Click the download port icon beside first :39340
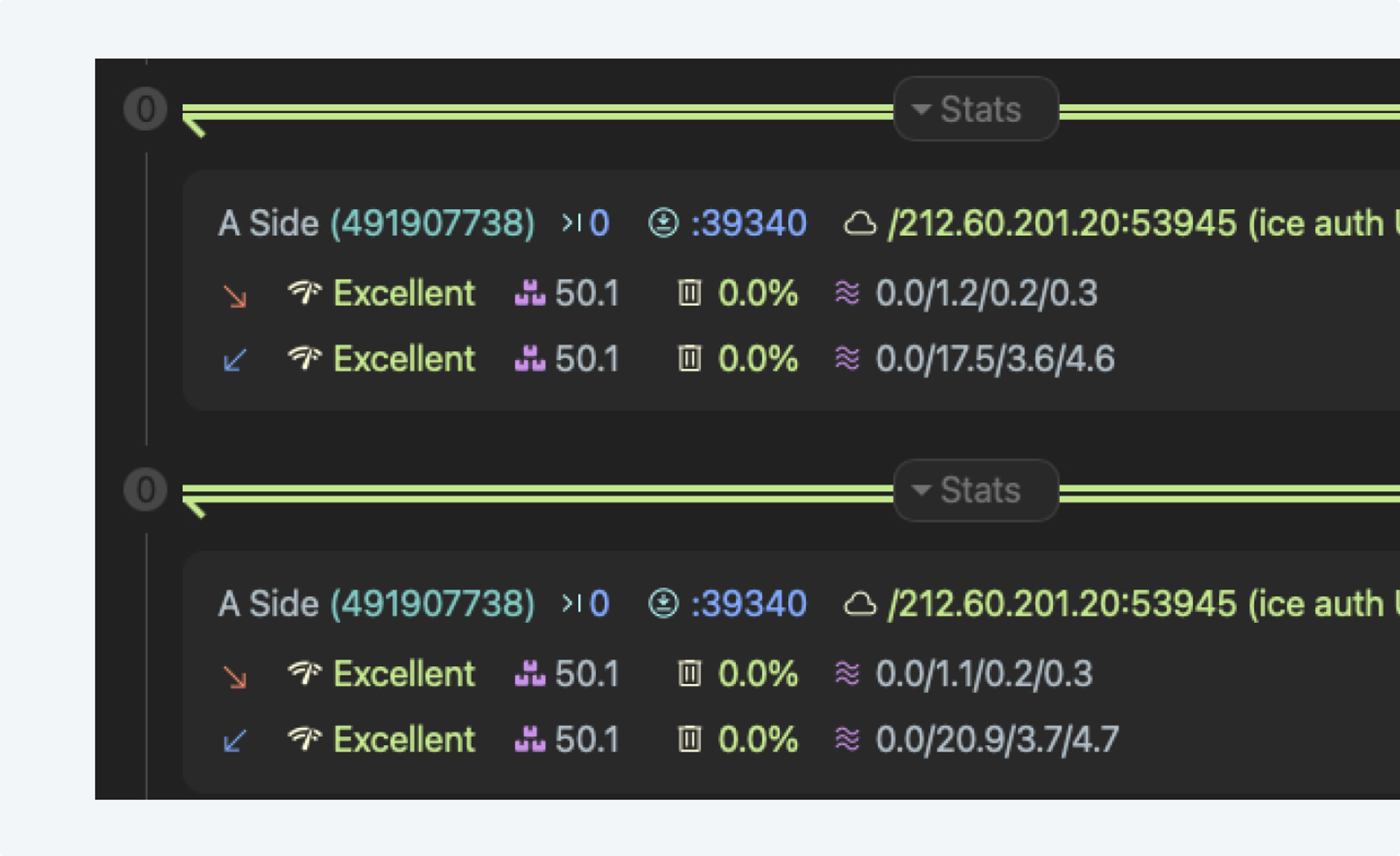Screen dimensions: 1400x856 click(x=663, y=223)
